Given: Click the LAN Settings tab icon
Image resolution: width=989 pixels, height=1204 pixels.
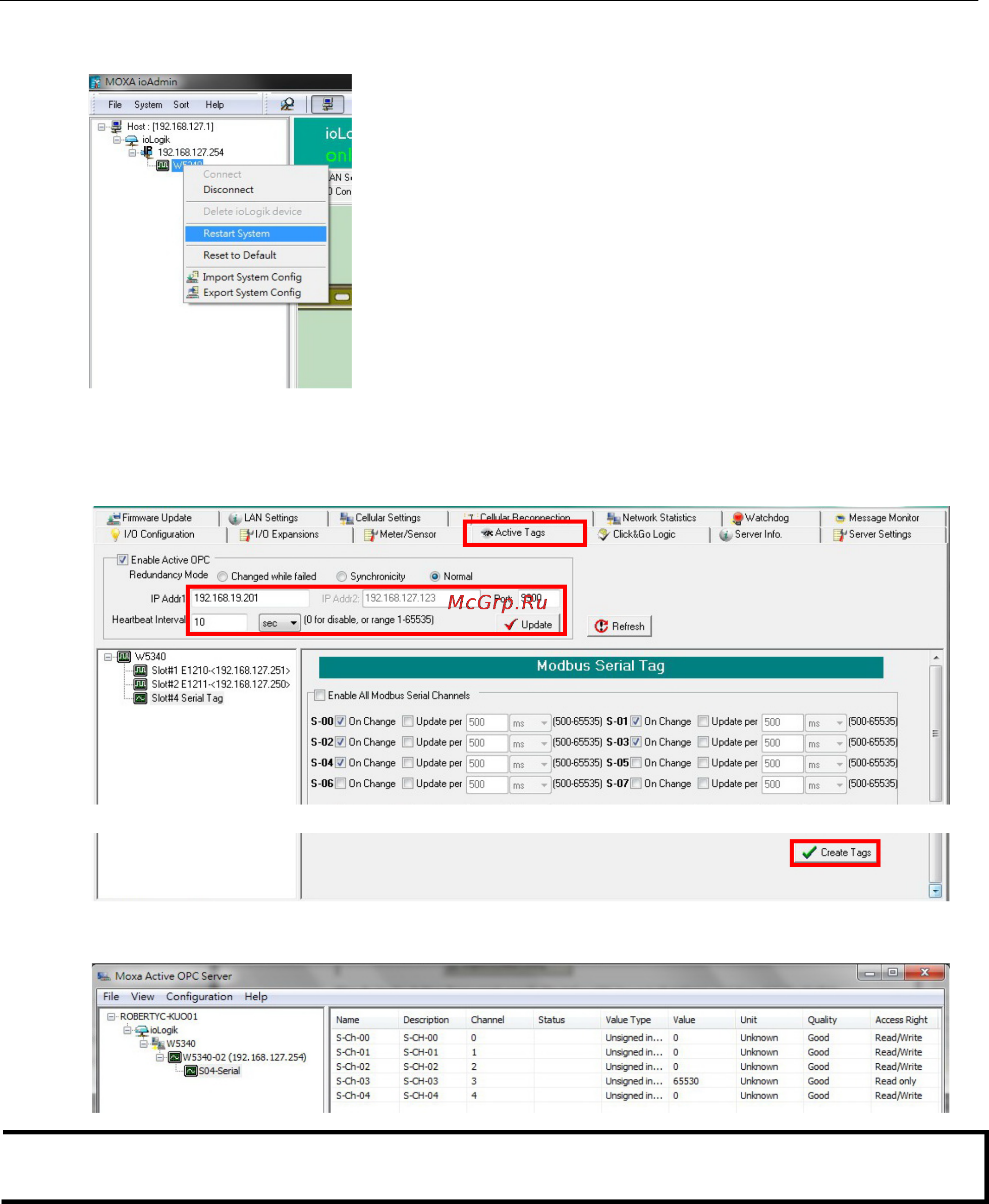Looking at the screenshot, I should tap(235, 518).
